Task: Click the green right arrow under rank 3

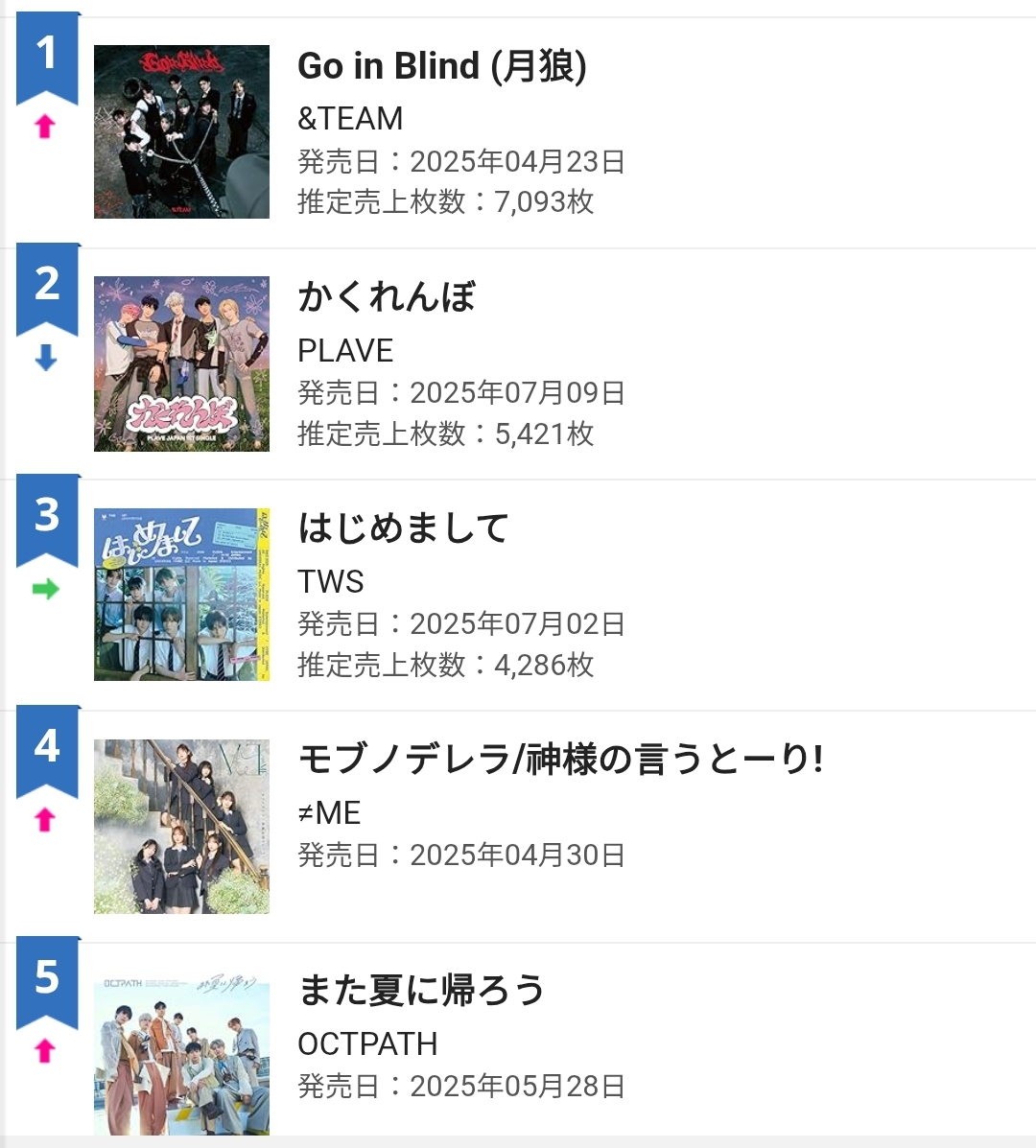Action: tap(45, 589)
